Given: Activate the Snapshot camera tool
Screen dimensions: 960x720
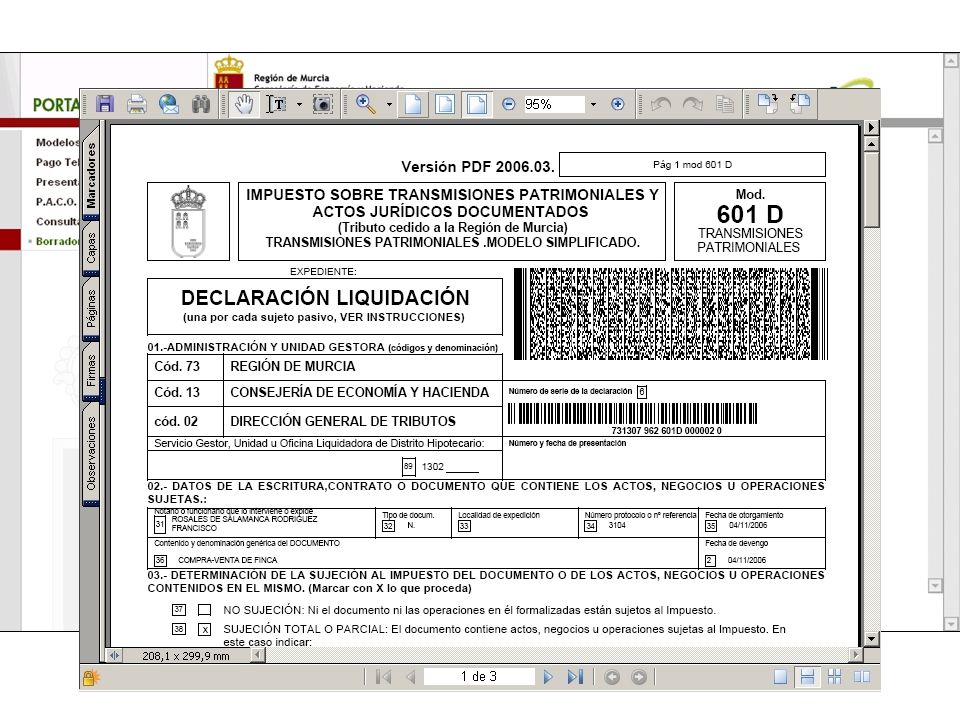Looking at the screenshot, I should pos(323,104).
